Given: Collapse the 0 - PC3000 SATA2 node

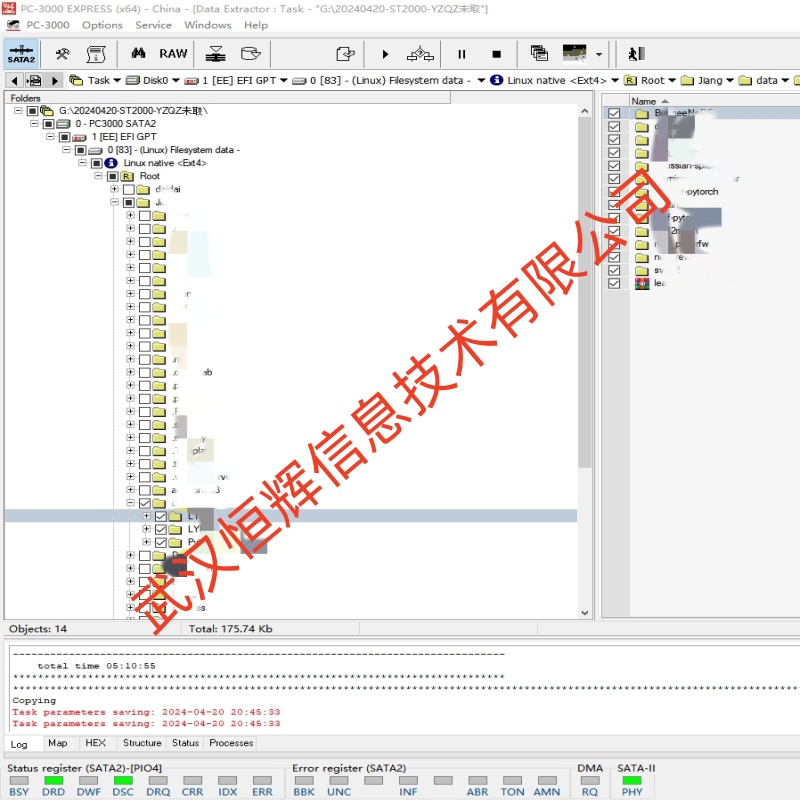Looking at the screenshot, I should coord(34,123).
